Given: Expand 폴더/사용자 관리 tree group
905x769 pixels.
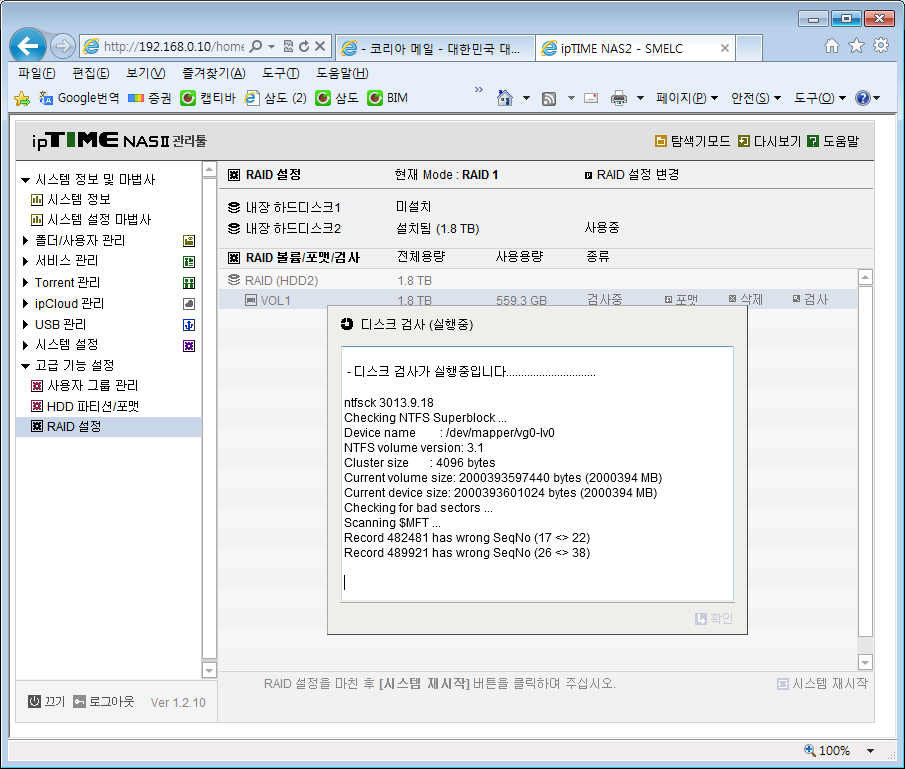Looking at the screenshot, I should pos(25,240).
